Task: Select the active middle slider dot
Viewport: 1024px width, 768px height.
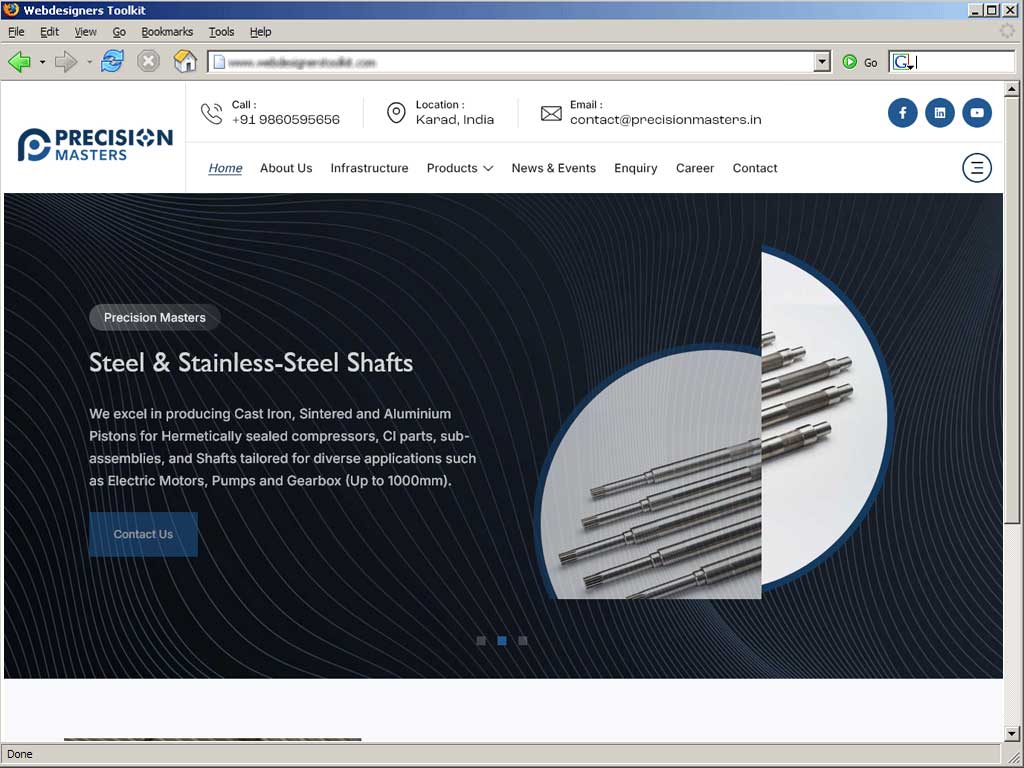Action: click(x=502, y=641)
